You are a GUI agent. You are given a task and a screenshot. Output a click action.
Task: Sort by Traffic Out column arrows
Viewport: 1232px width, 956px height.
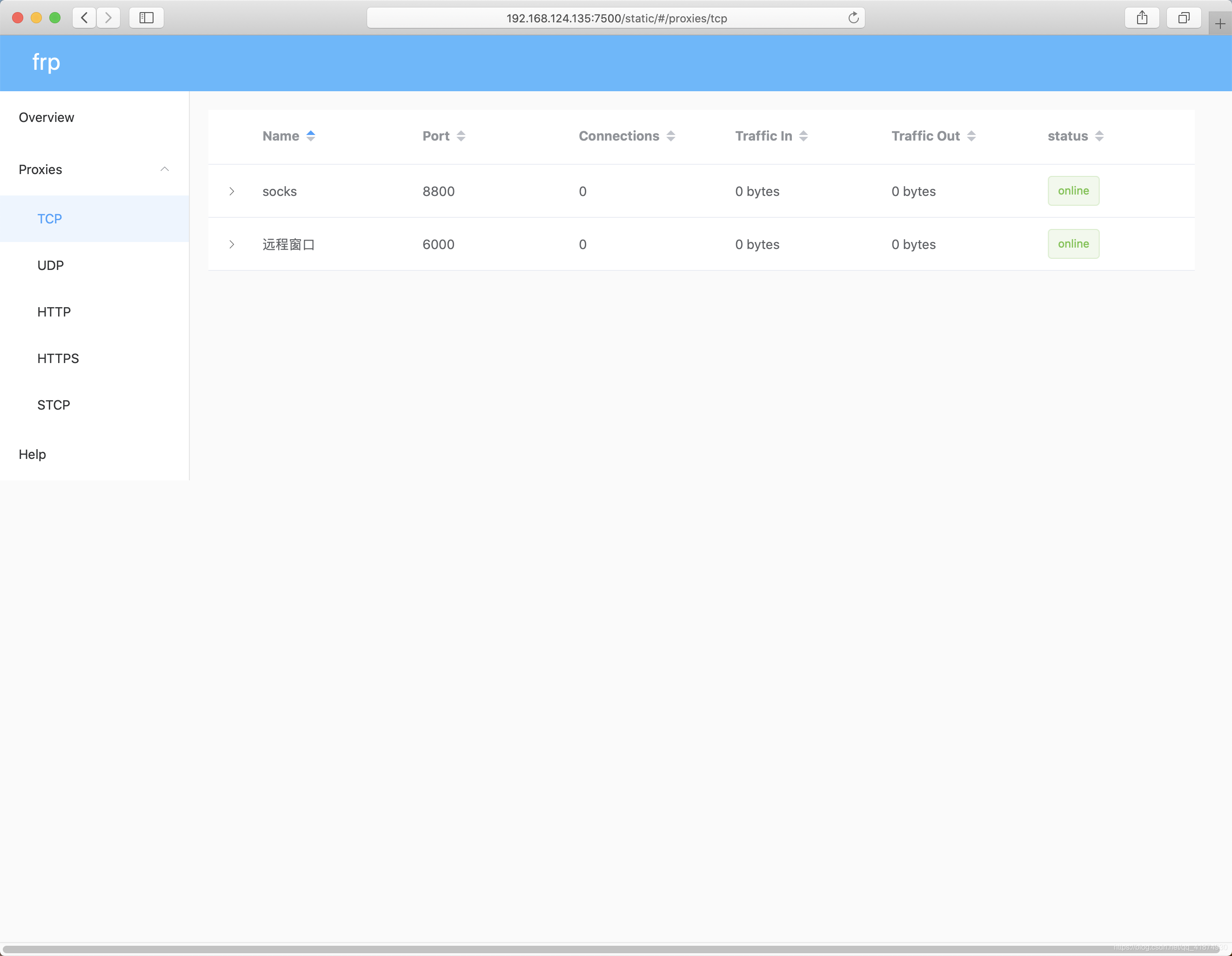[x=970, y=136]
